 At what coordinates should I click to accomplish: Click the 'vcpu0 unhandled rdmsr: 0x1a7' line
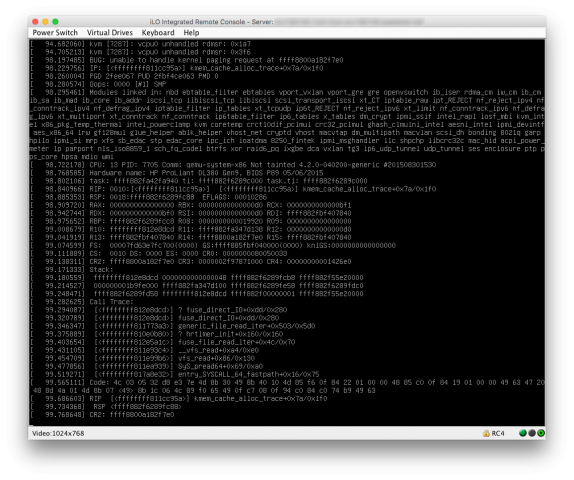tap(140, 44)
